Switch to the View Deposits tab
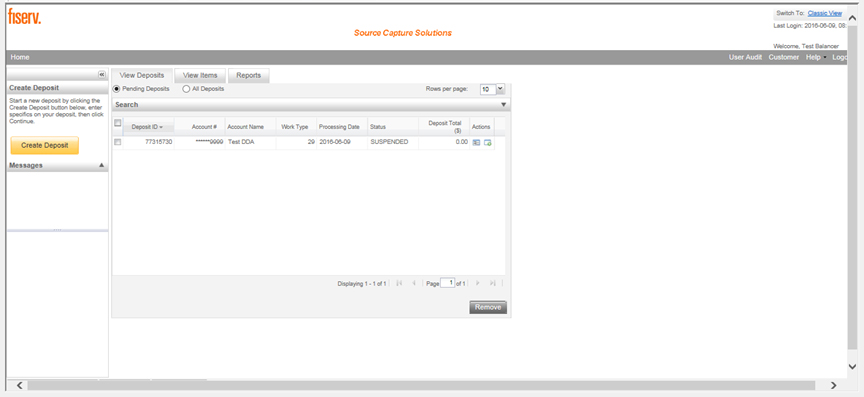Viewport: 864px width, 397px height. click(142, 76)
